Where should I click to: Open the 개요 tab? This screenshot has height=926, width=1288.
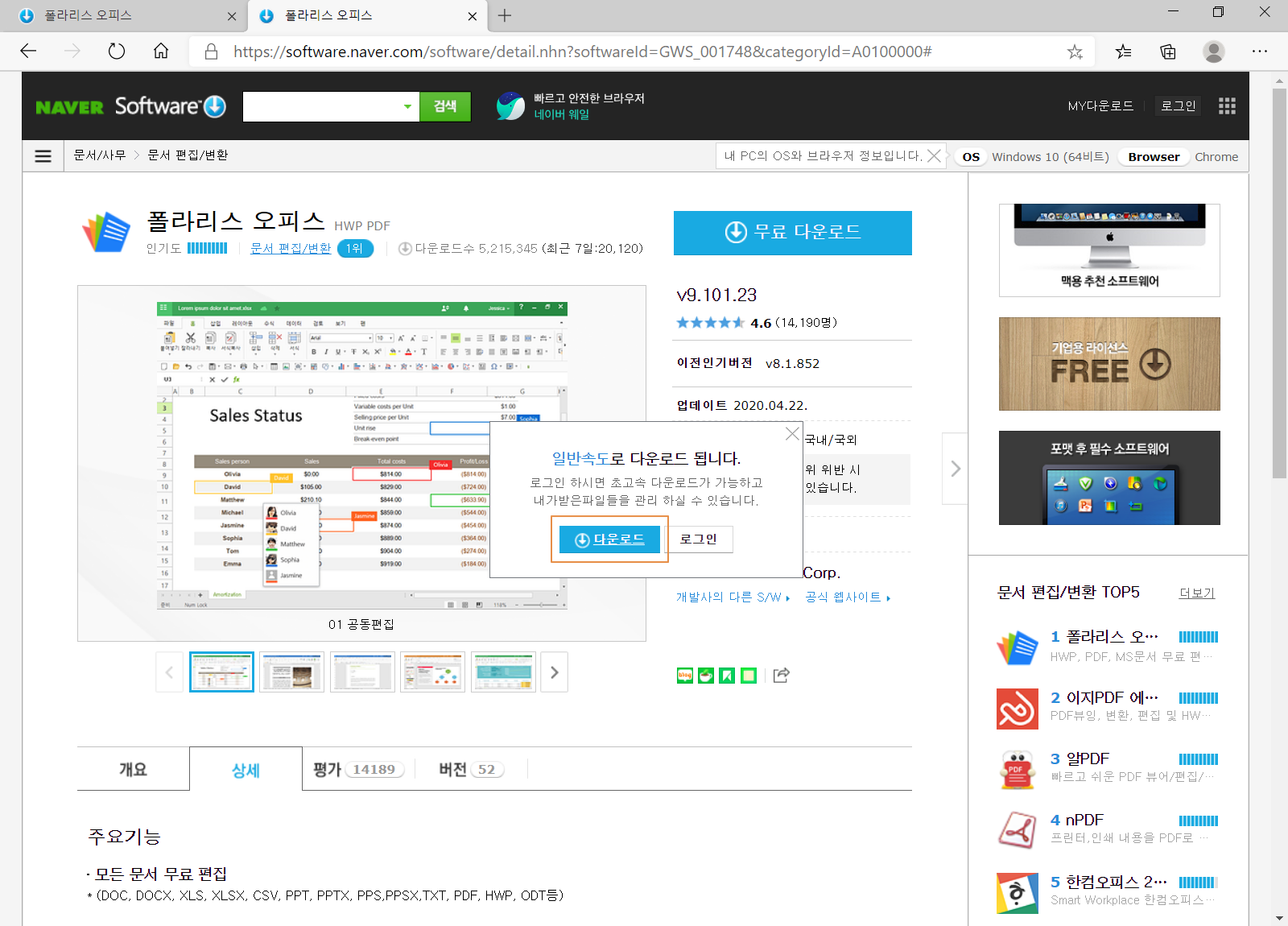click(134, 769)
